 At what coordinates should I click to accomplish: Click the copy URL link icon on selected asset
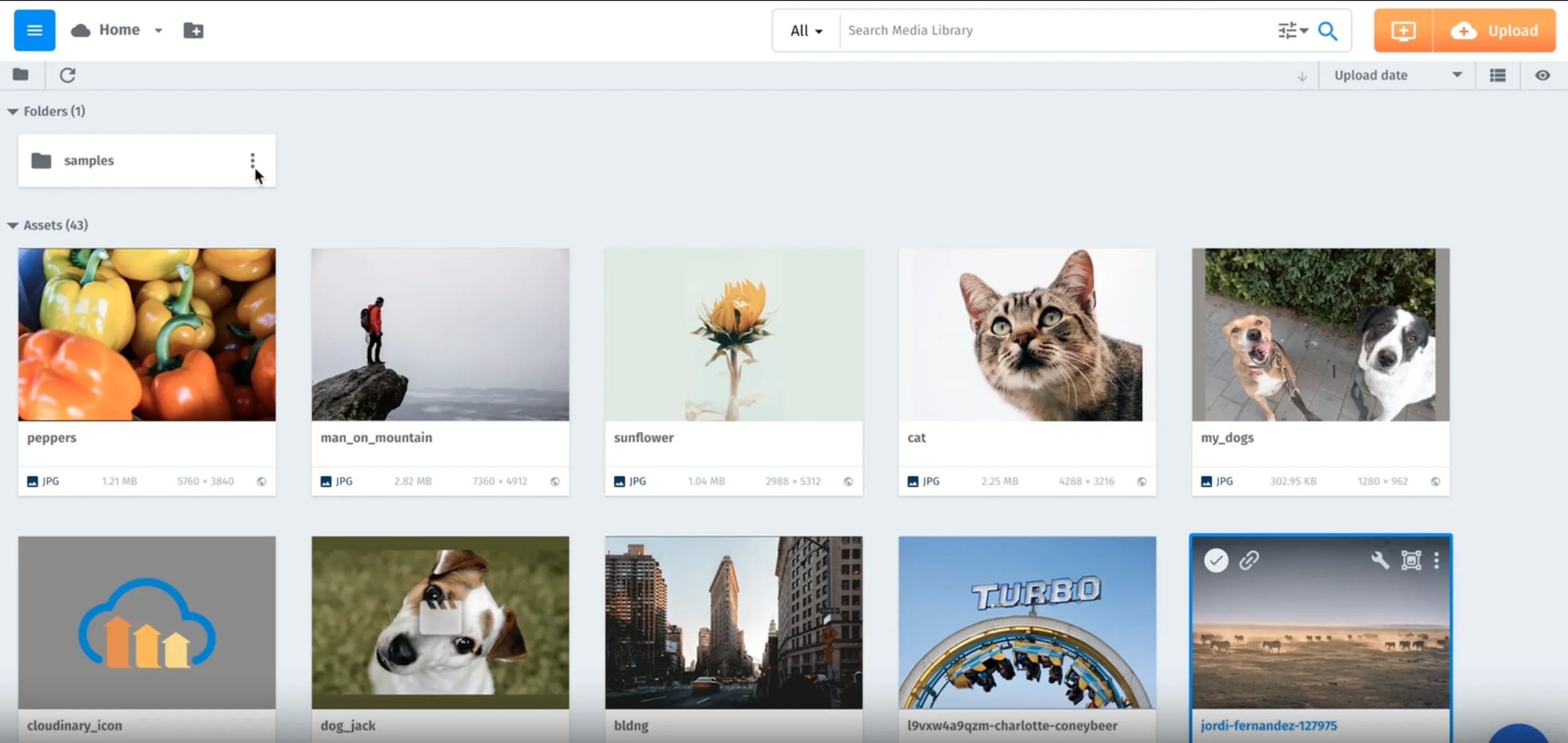1249,559
